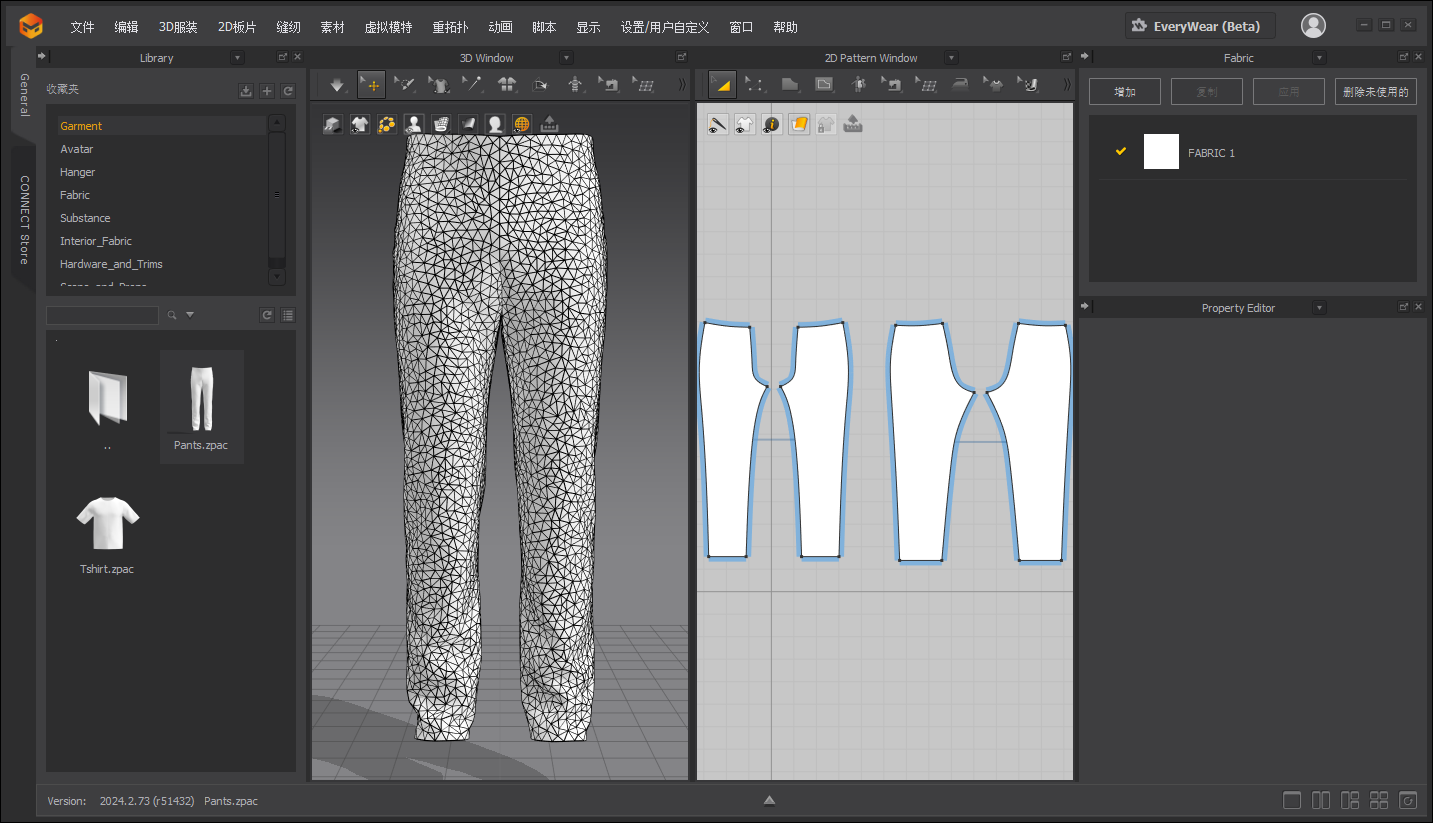The image size is (1433, 823).
Task: Select the Edit Pattern tool in 2D toolbar
Action: [722, 85]
